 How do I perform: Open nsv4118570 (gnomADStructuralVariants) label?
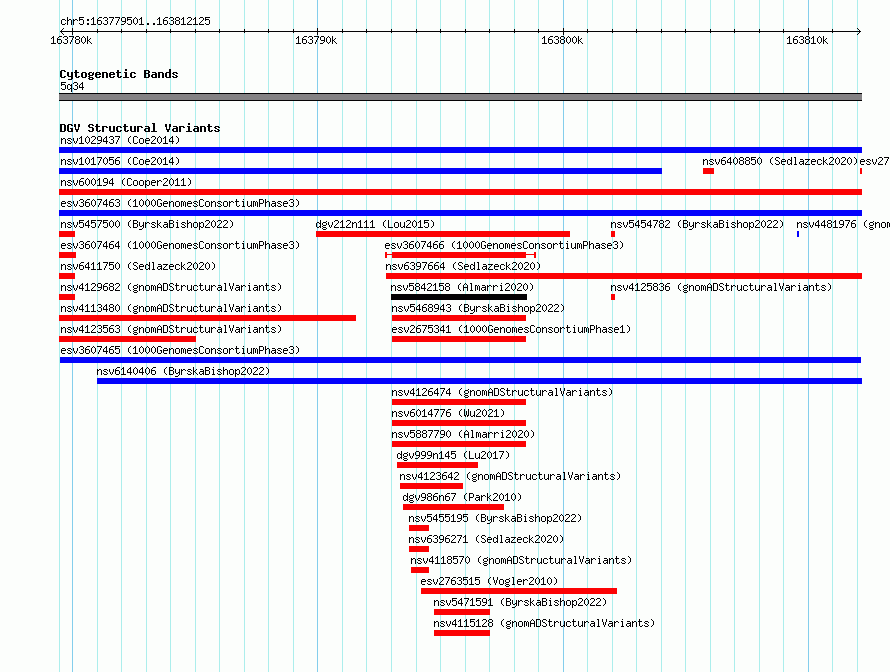pyautogui.click(x=521, y=560)
